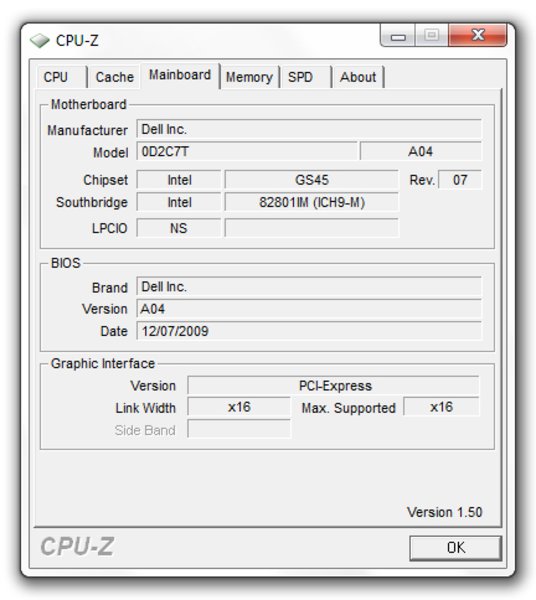The width and height of the screenshot is (536, 600).
Task: Click the CPU-Z window title text
Action: 77,40
